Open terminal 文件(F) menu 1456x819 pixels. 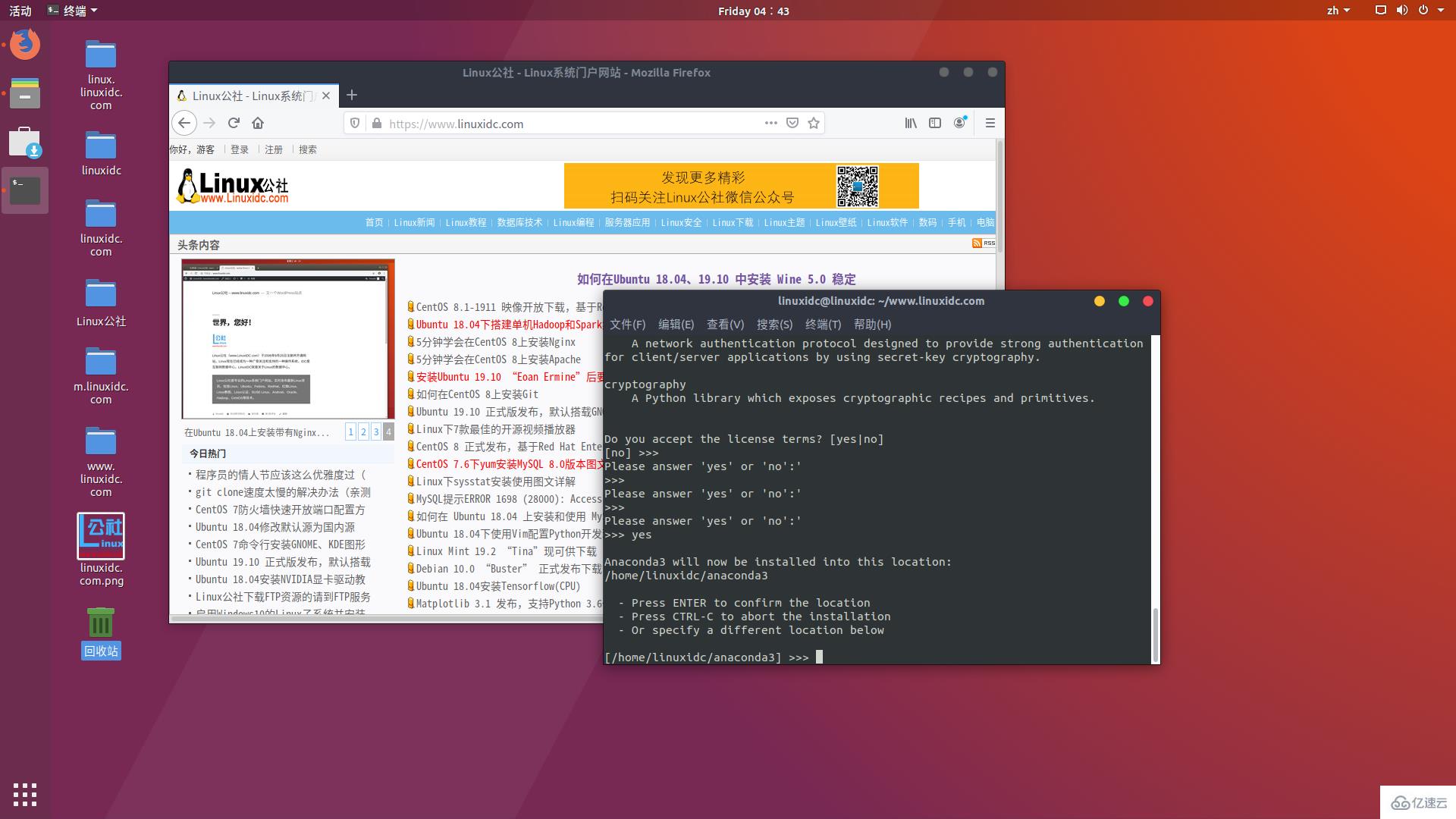tap(627, 324)
